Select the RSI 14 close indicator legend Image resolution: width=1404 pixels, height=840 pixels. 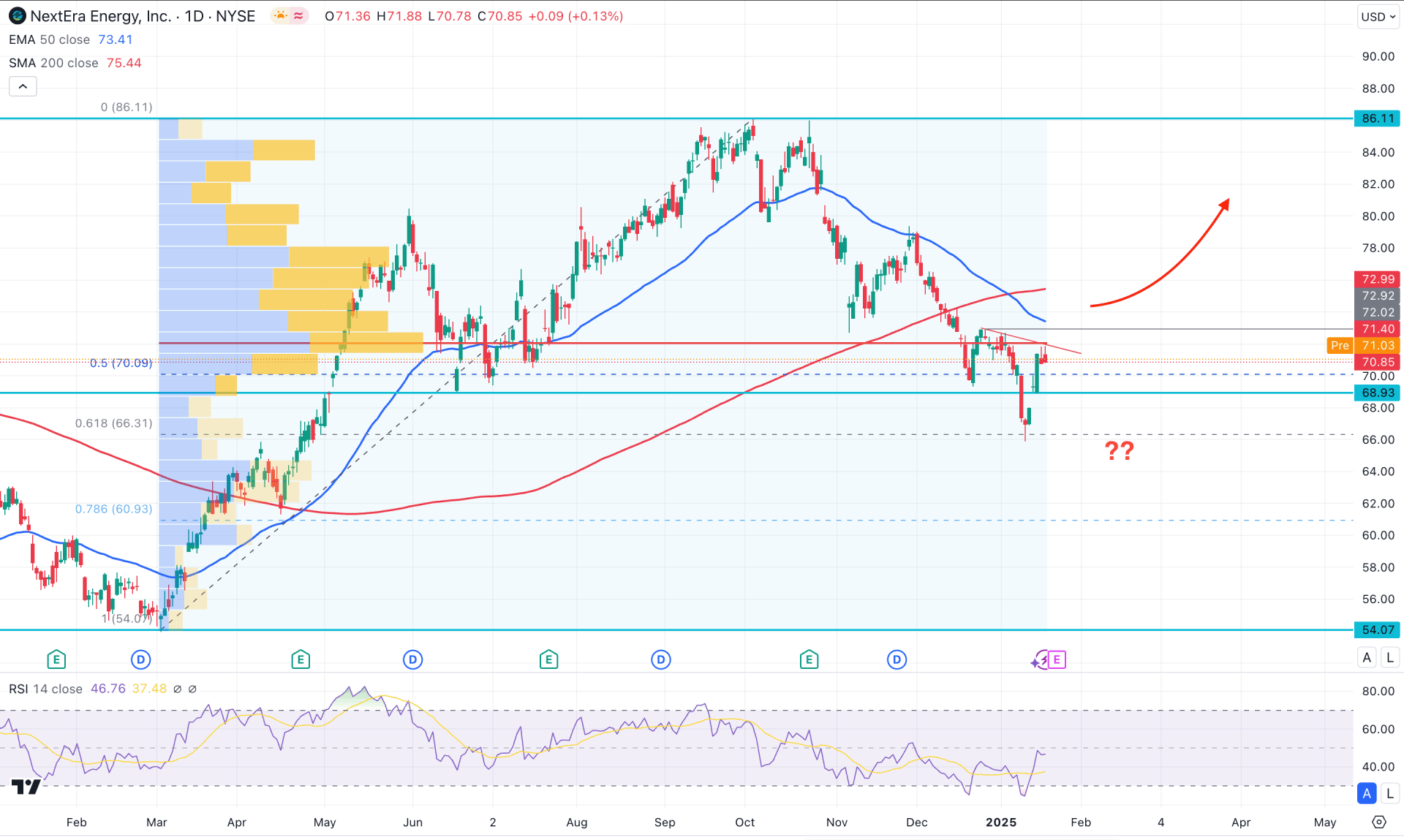[45, 689]
